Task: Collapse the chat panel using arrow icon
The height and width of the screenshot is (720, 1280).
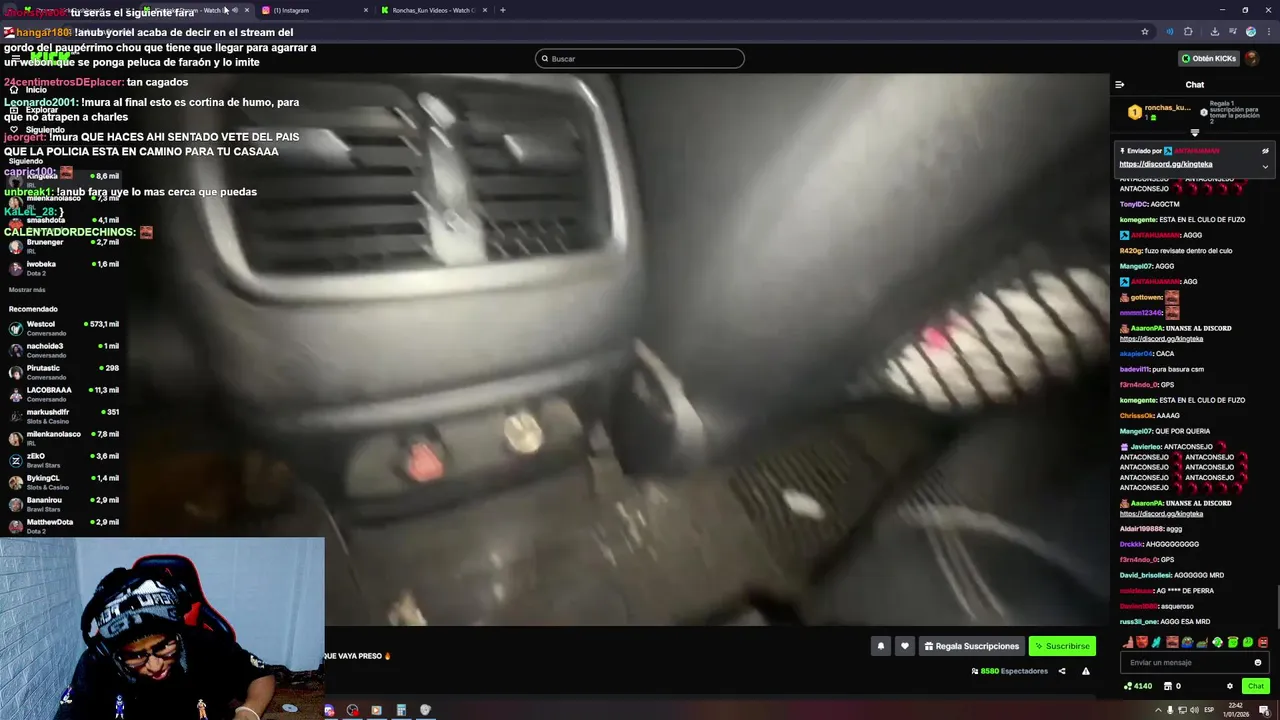Action: (1119, 85)
